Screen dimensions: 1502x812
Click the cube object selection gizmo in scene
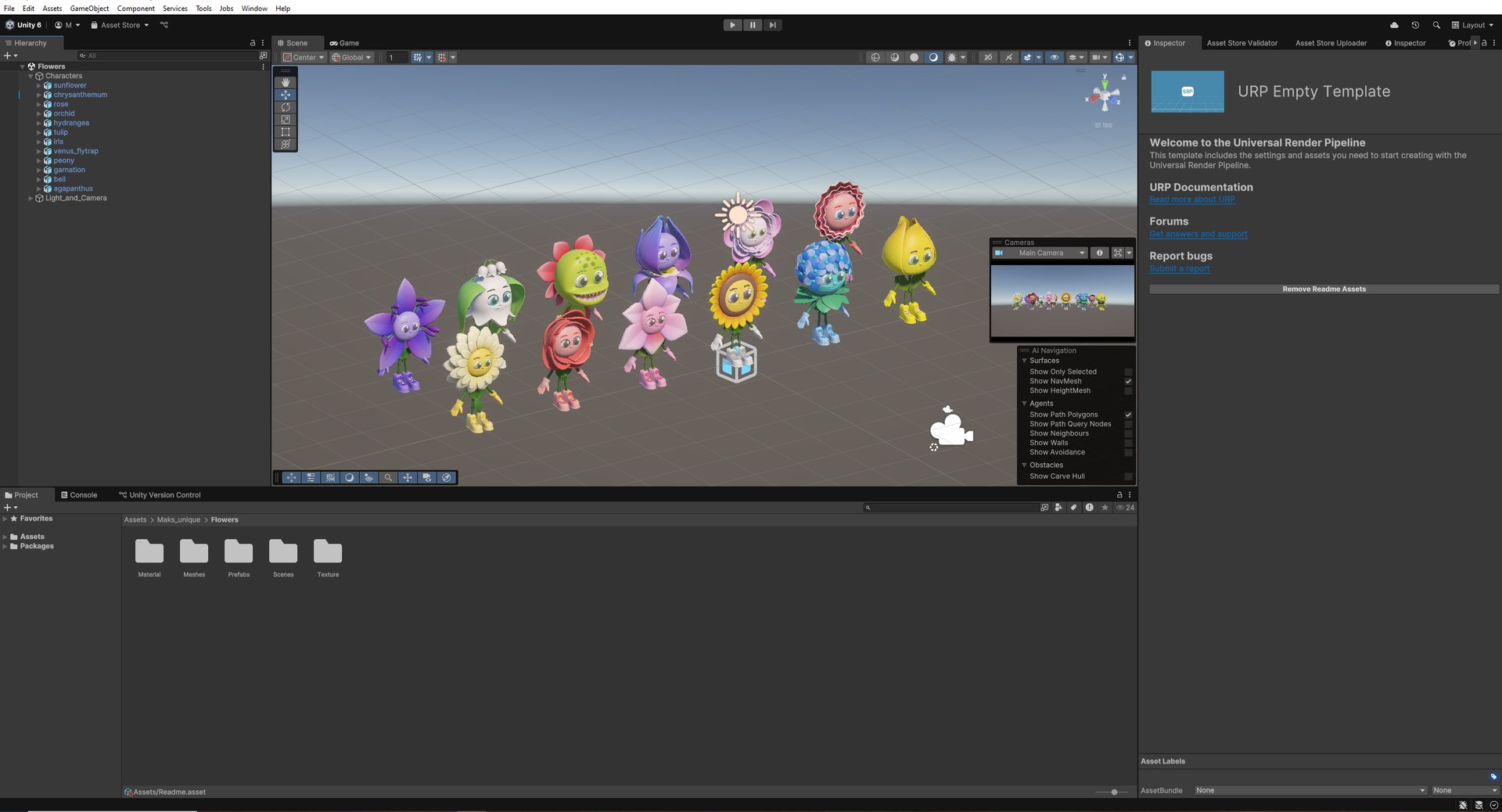[x=737, y=361]
